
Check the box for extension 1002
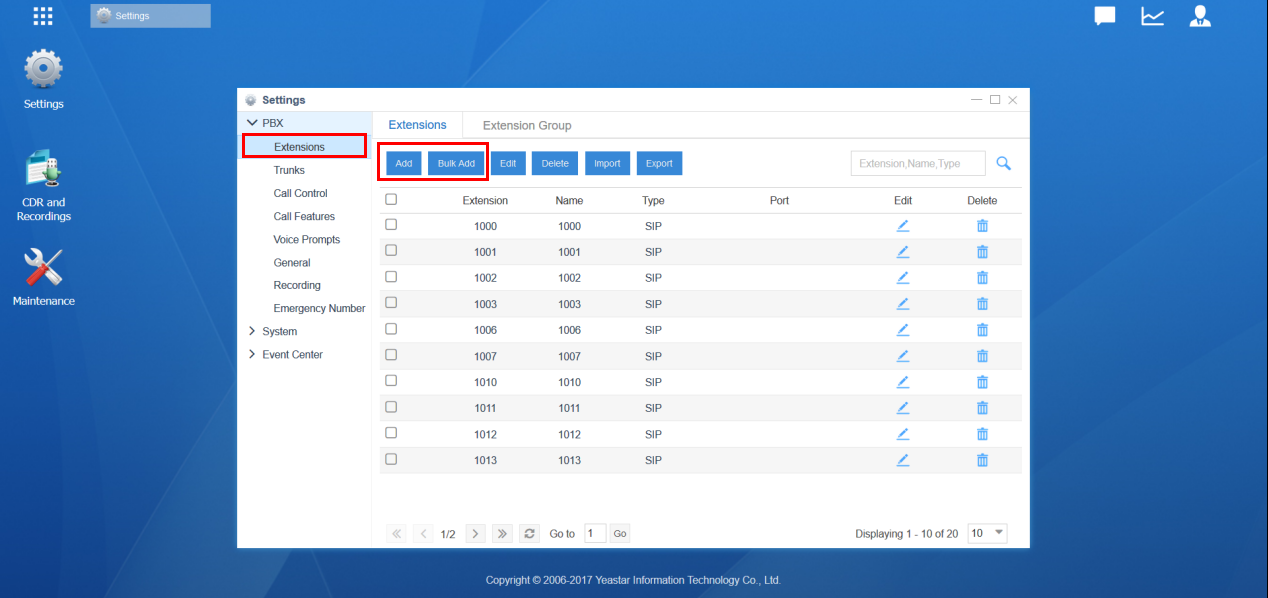pos(391,277)
